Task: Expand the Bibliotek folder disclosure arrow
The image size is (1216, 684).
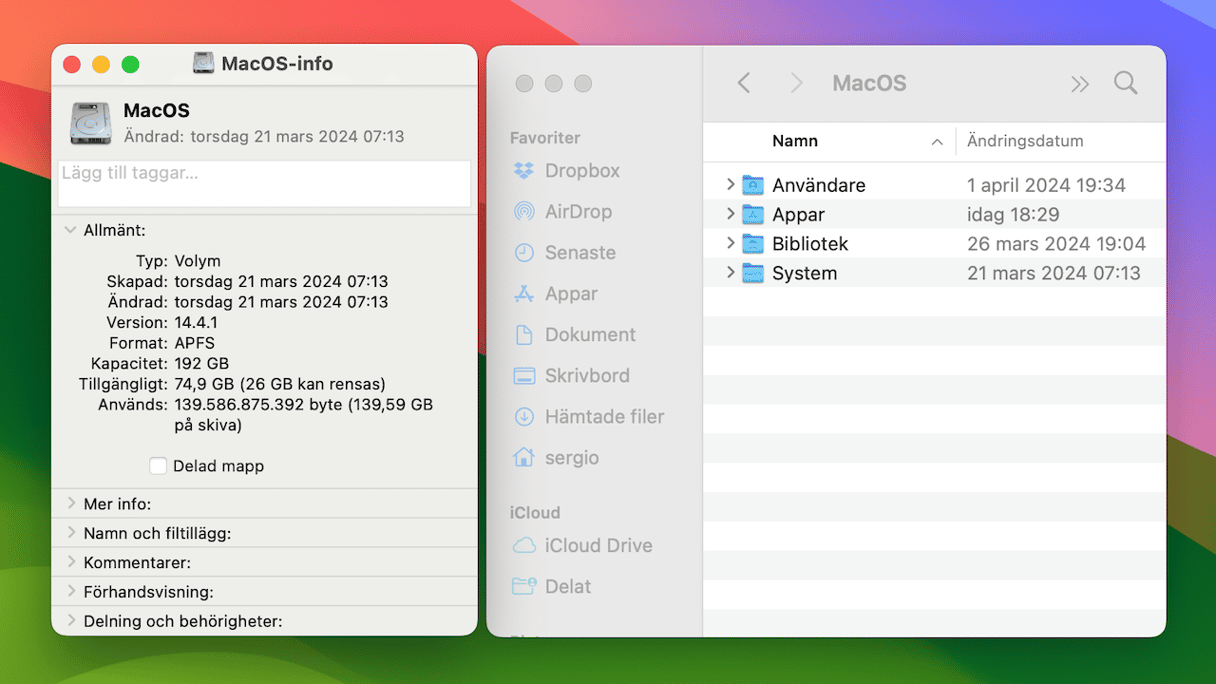Action: (730, 243)
